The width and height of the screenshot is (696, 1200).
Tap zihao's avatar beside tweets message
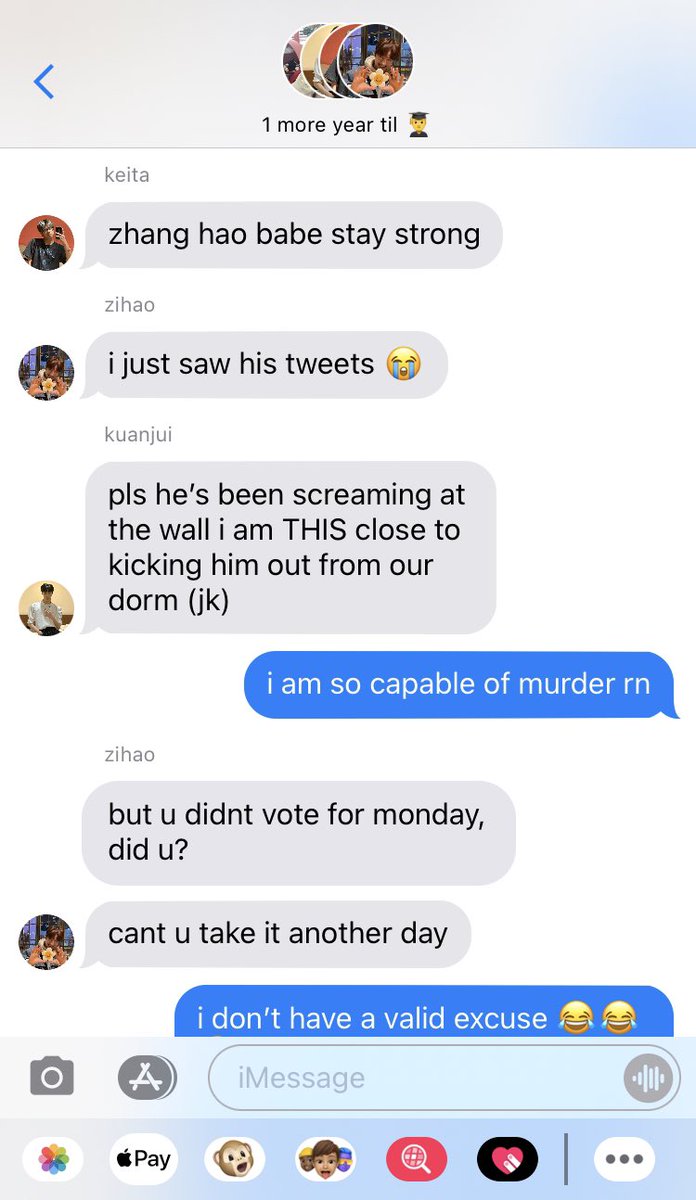46,372
